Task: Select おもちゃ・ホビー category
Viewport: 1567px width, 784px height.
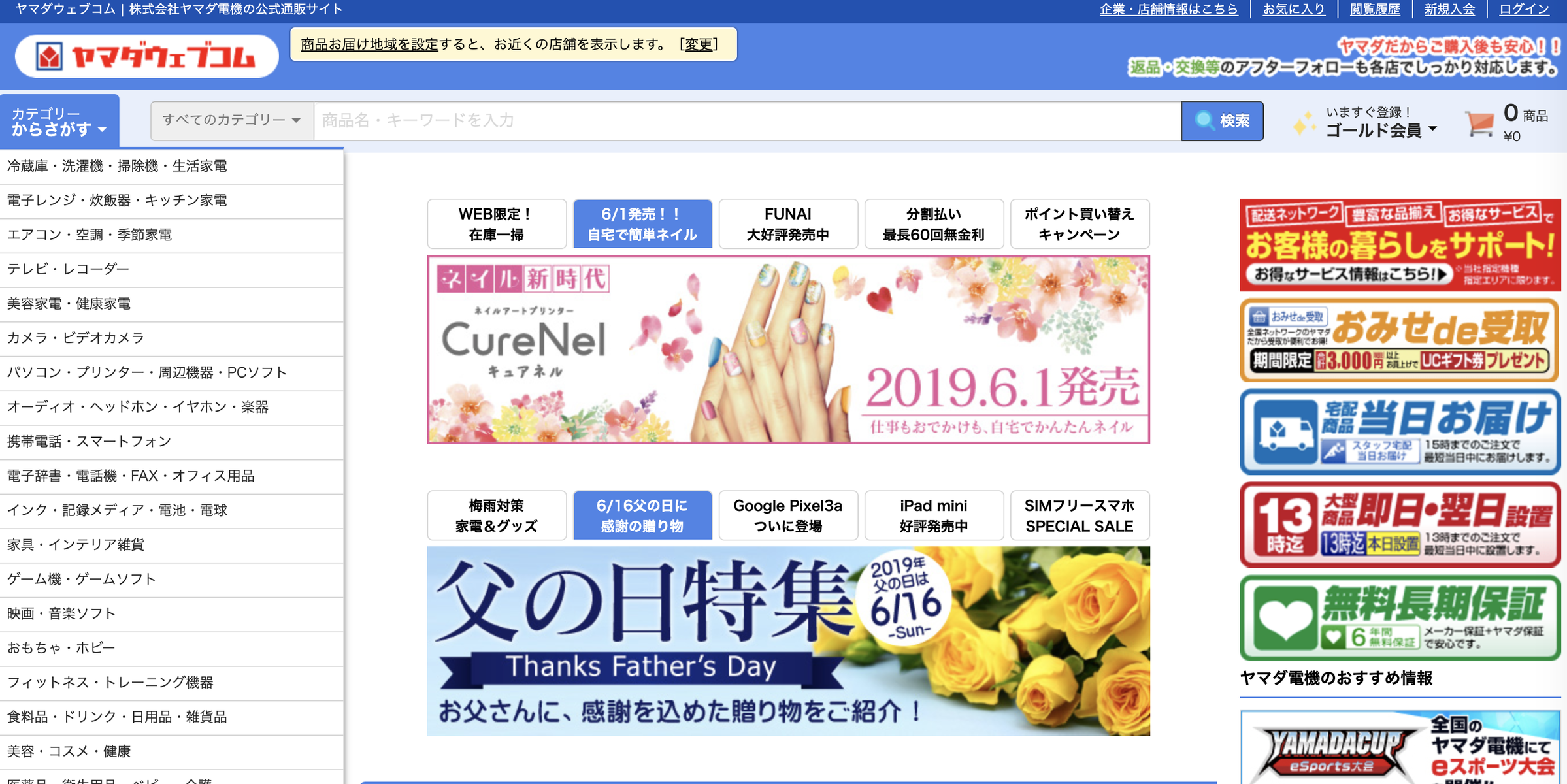Action: click(171, 649)
